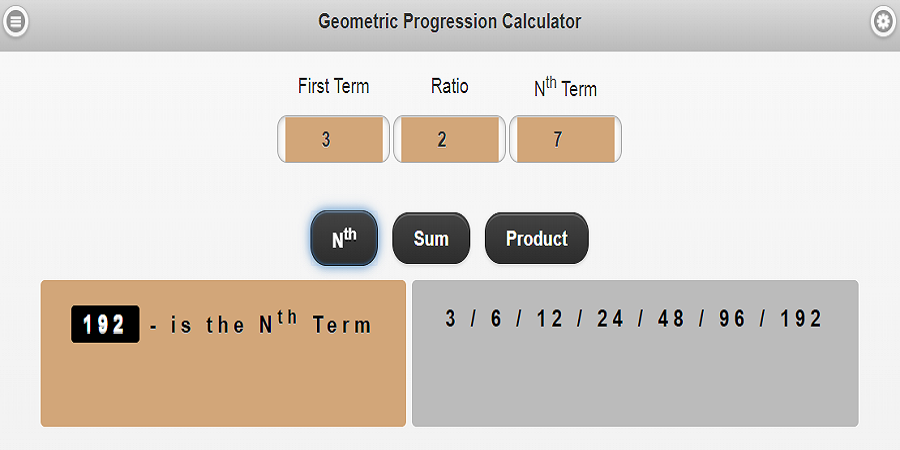Open the hamburger menu icon
Image resolution: width=900 pixels, height=450 pixels.
[x=15, y=21]
